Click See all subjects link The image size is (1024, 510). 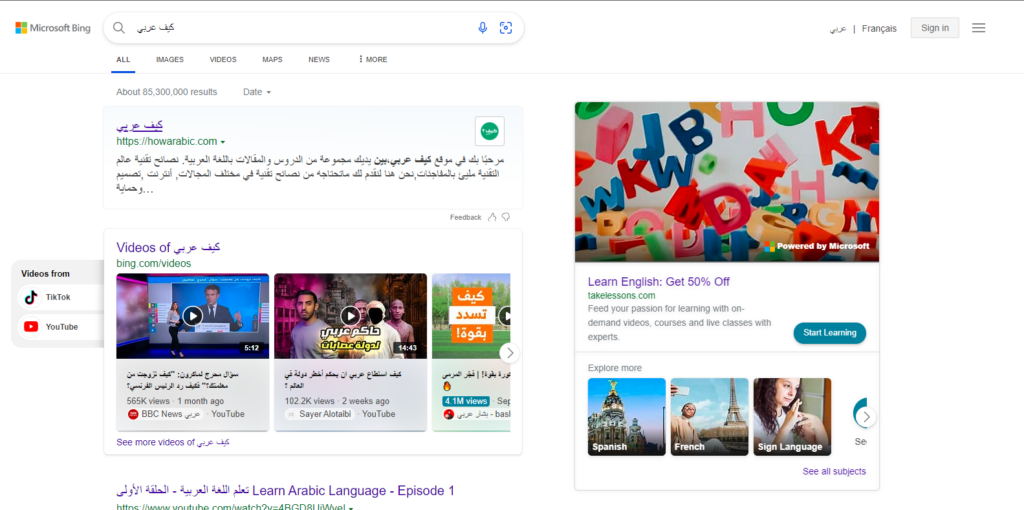point(835,471)
